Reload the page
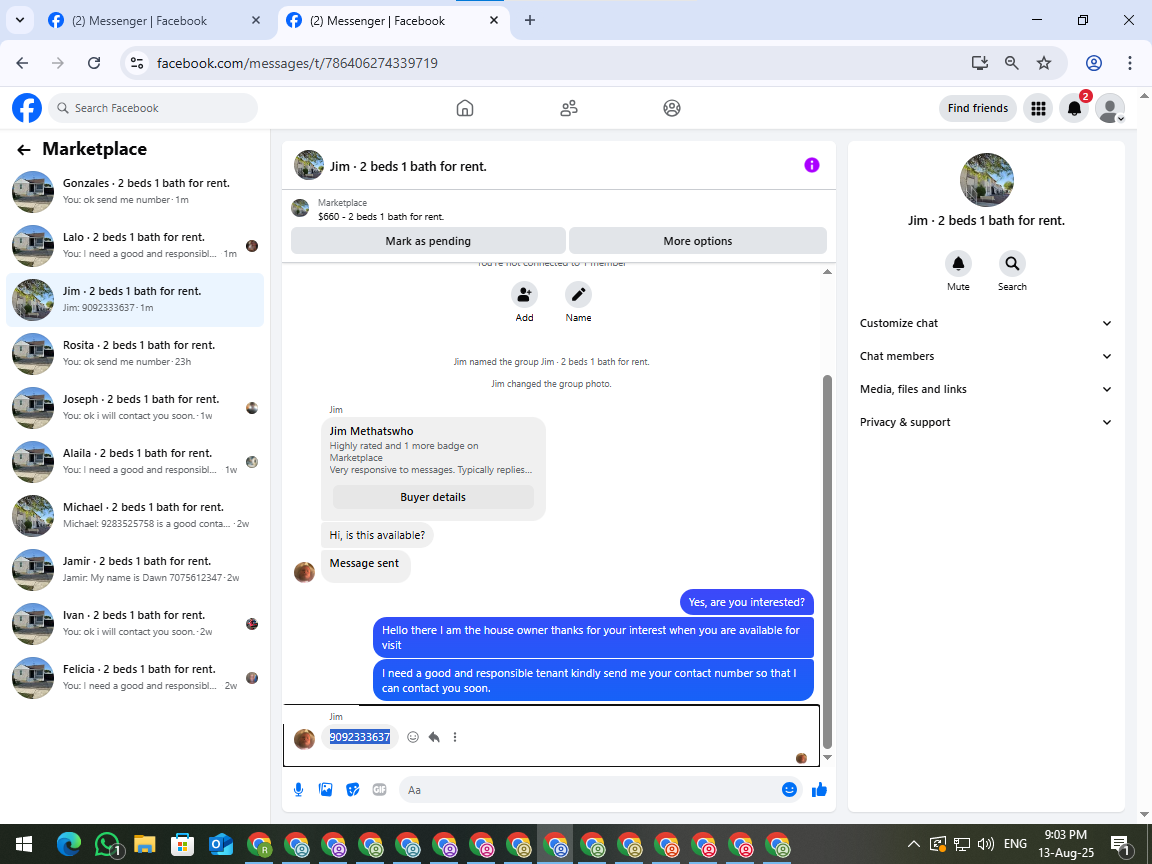The width and height of the screenshot is (1152, 864). [94, 63]
